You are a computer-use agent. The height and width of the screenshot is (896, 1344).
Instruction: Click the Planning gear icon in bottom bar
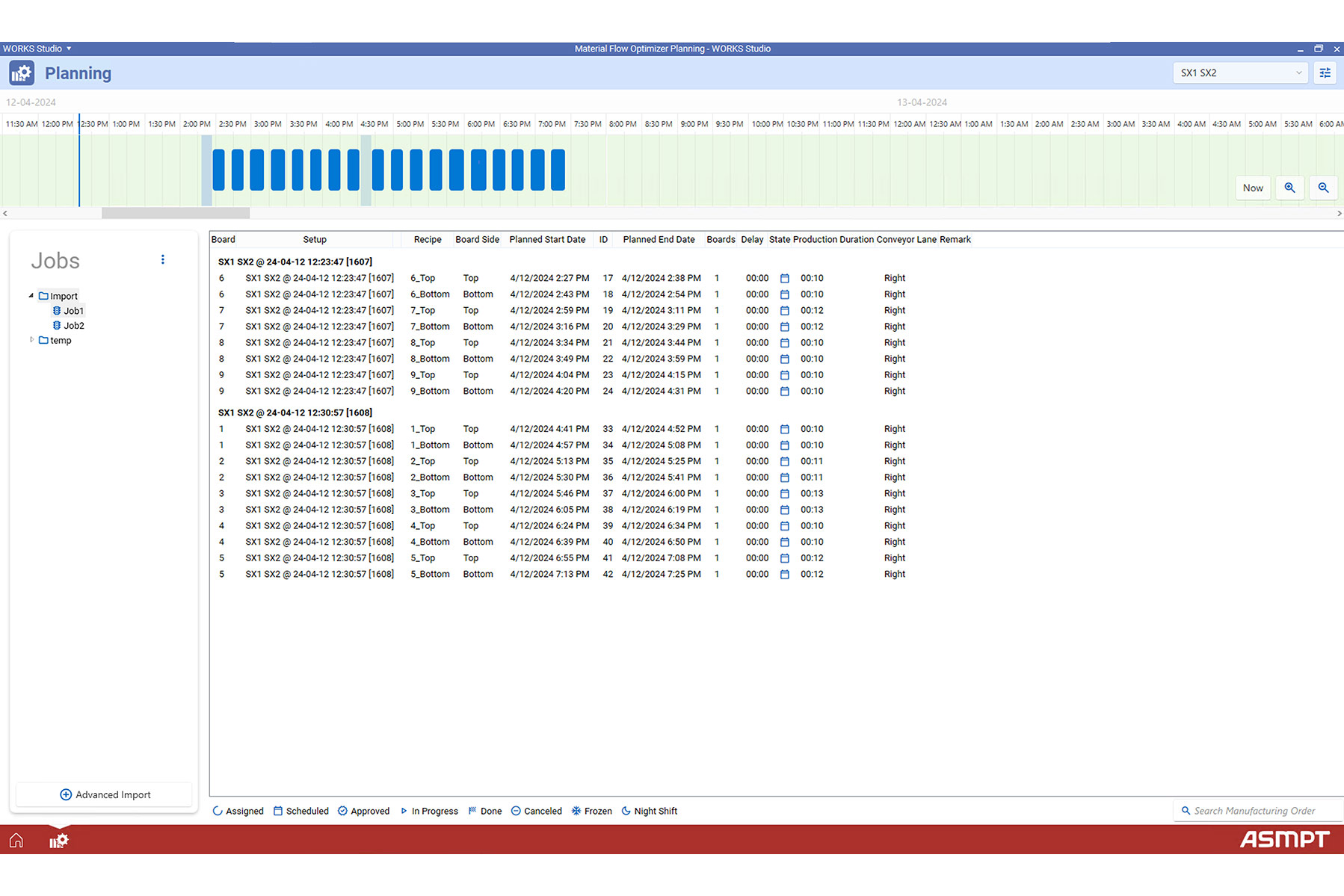(58, 841)
